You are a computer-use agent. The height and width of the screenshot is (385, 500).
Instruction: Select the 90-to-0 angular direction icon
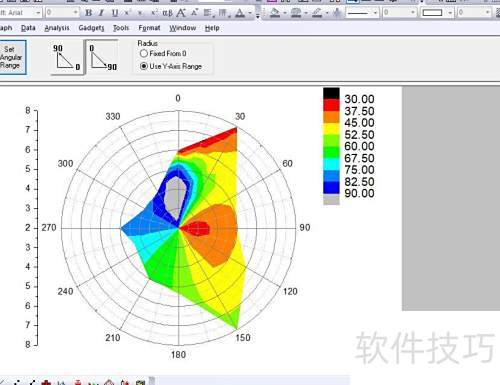(x=67, y=57)
